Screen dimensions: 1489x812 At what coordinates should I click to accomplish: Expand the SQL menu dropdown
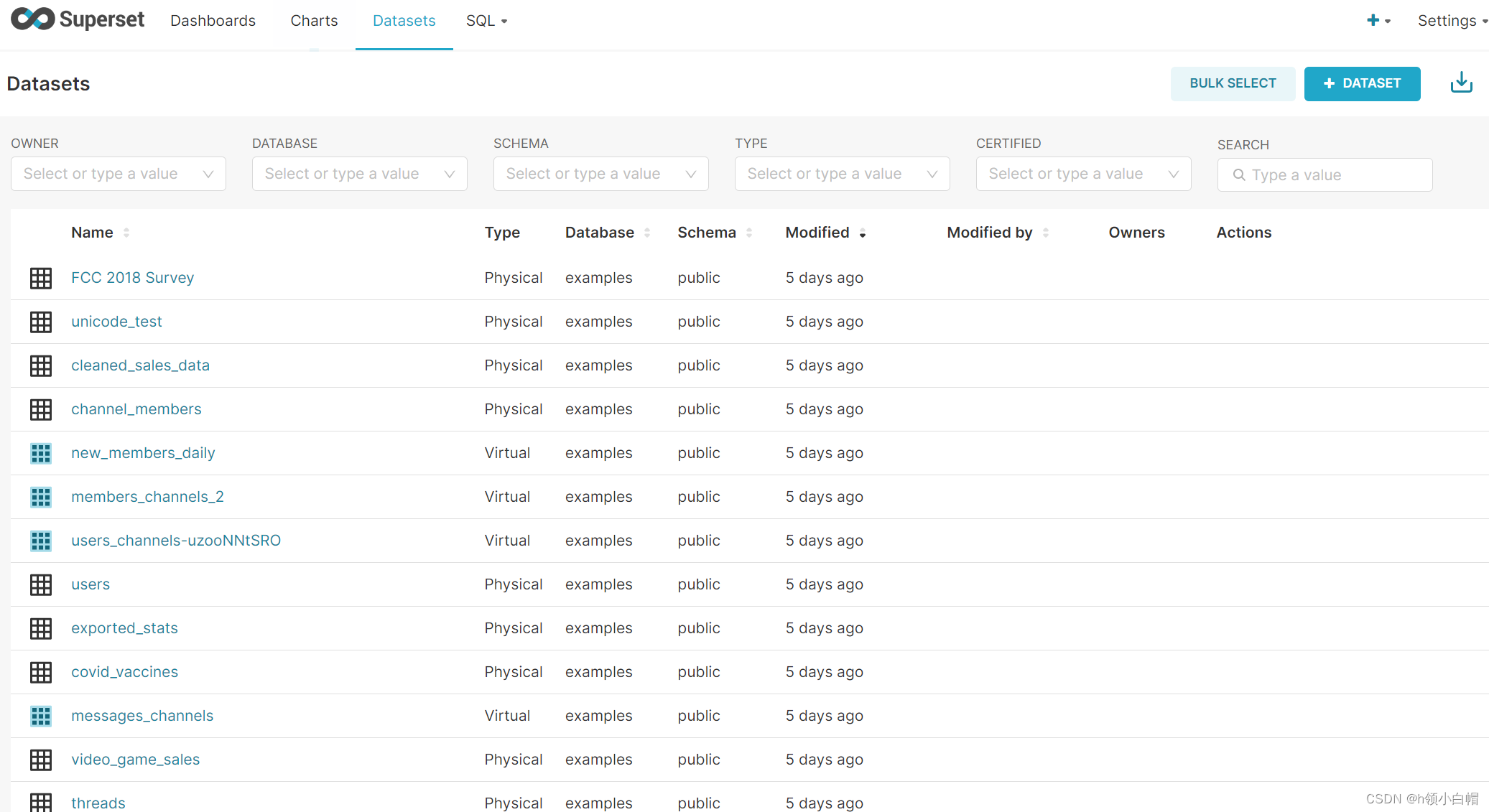tap(487, 21)
